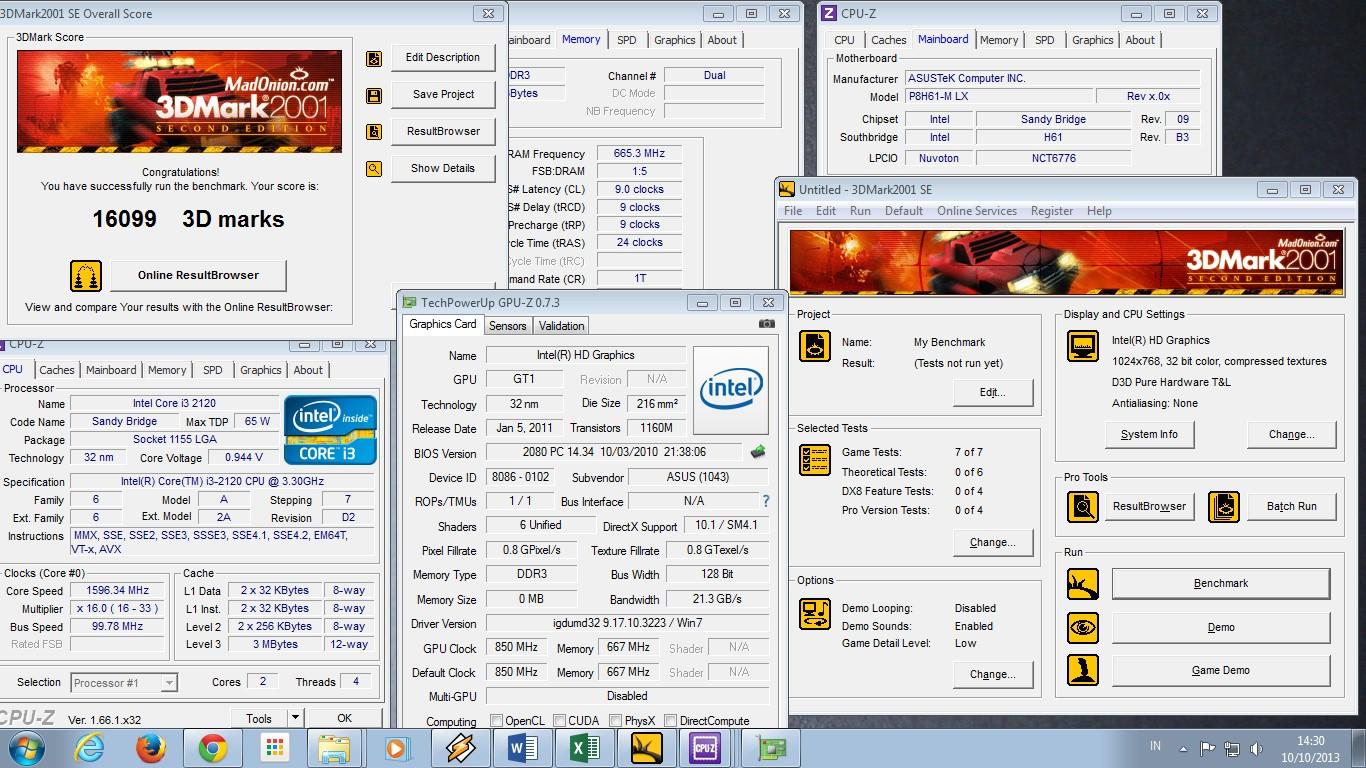Select About tab in middle CPU-Z window
This screenshot has width=1366, height=768.
pyautogui.click(x=722, y=40)
